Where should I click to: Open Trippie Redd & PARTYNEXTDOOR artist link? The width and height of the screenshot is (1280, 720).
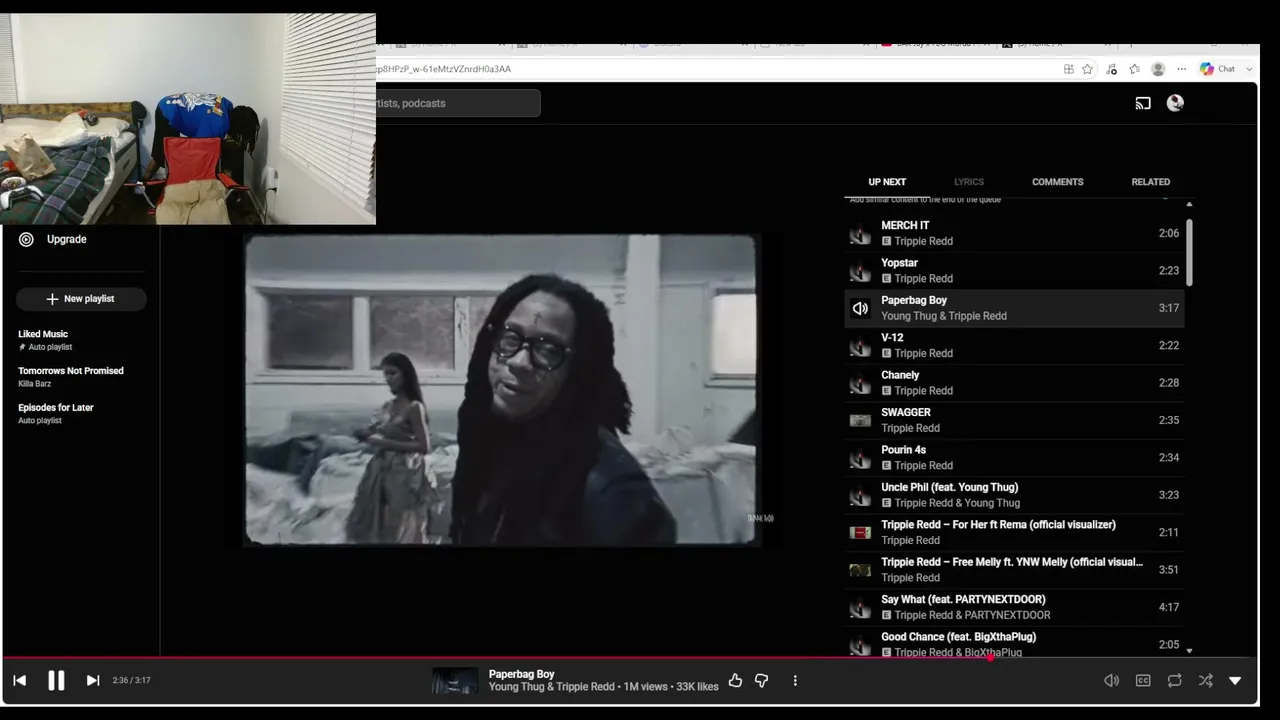pos(972,615)
